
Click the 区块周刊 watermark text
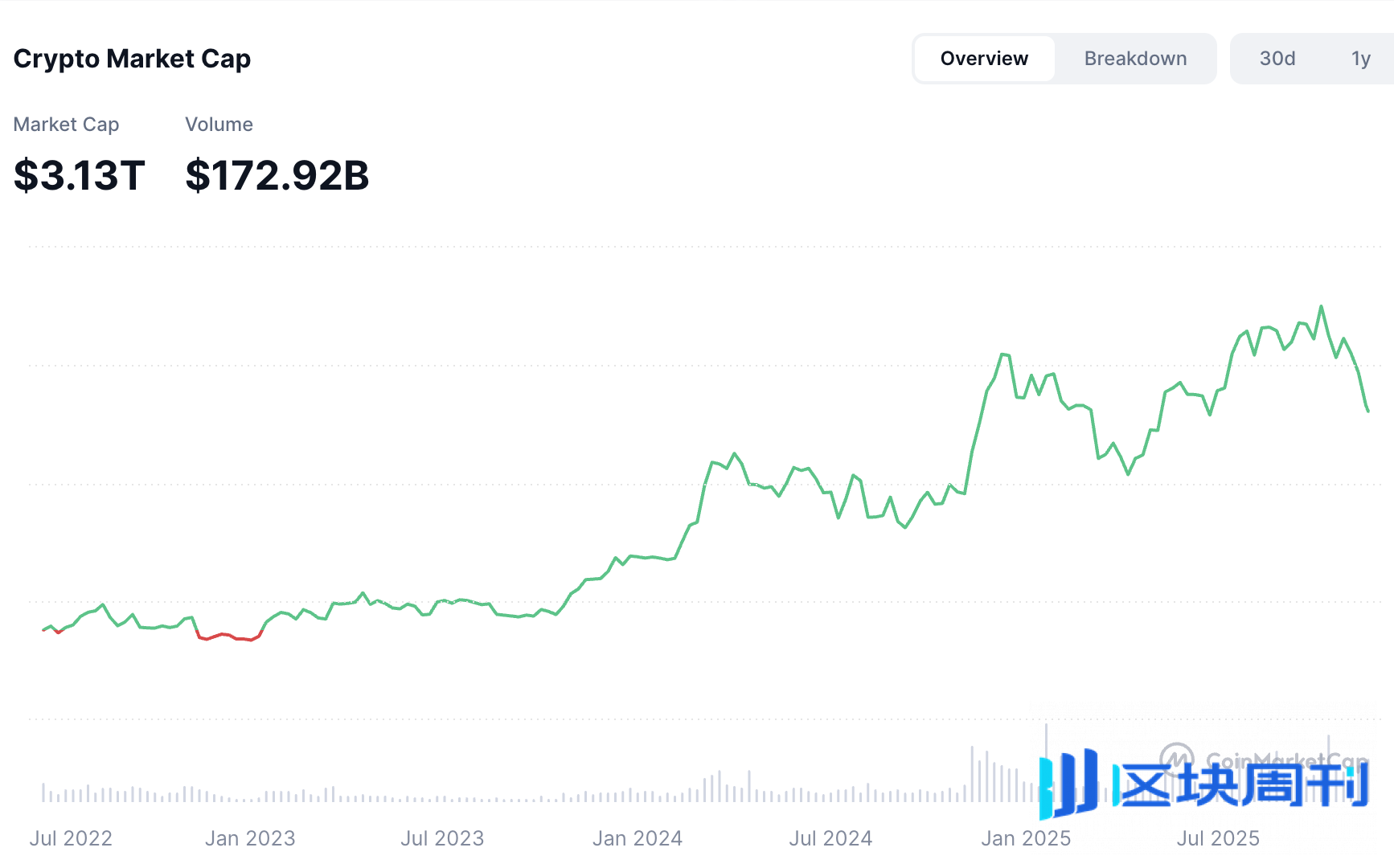click(x=1242, y=785)
